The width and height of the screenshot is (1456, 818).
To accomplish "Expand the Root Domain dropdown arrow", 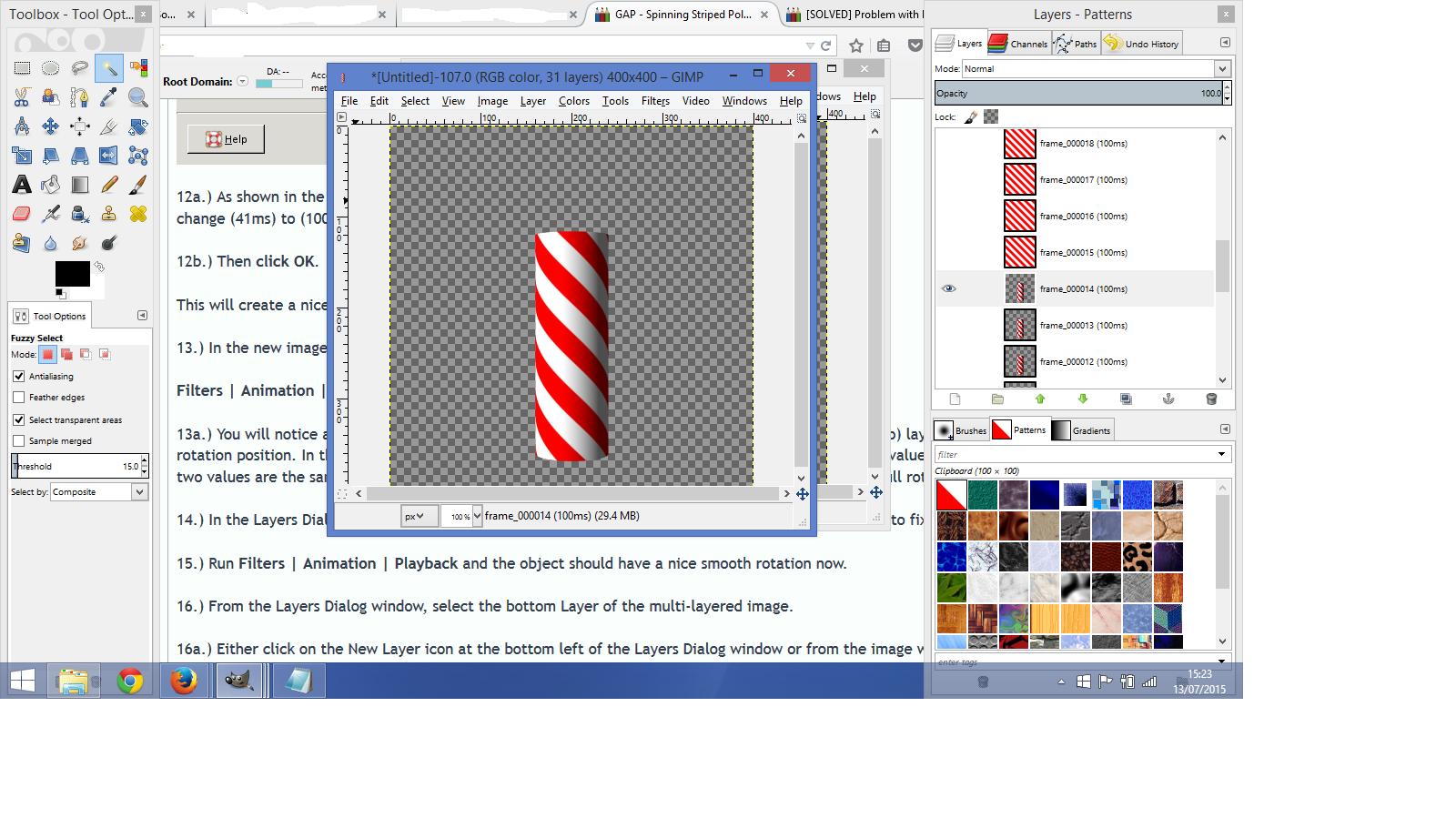I will 243,81.
